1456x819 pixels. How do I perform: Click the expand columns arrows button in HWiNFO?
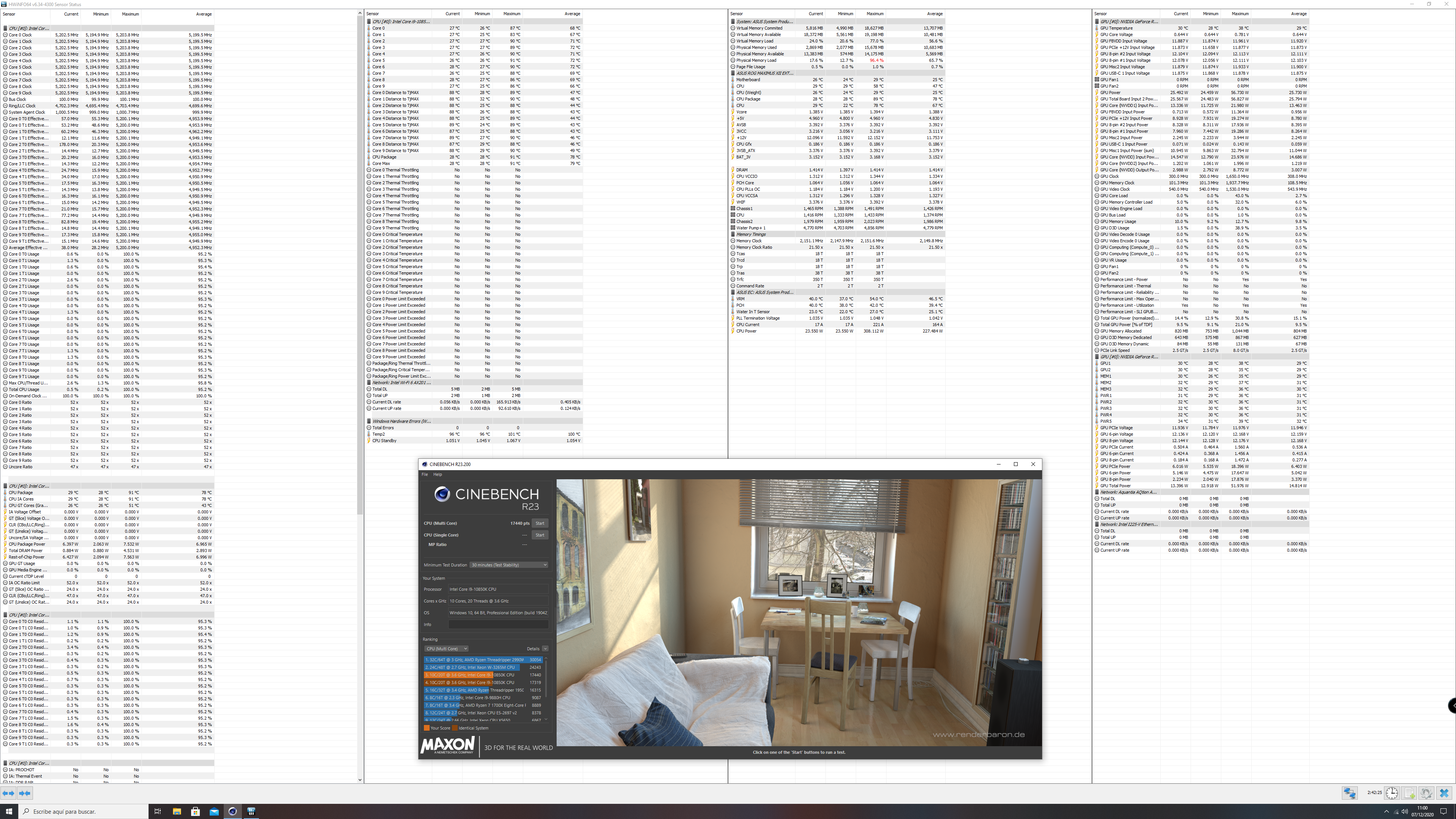pos(8,793)
